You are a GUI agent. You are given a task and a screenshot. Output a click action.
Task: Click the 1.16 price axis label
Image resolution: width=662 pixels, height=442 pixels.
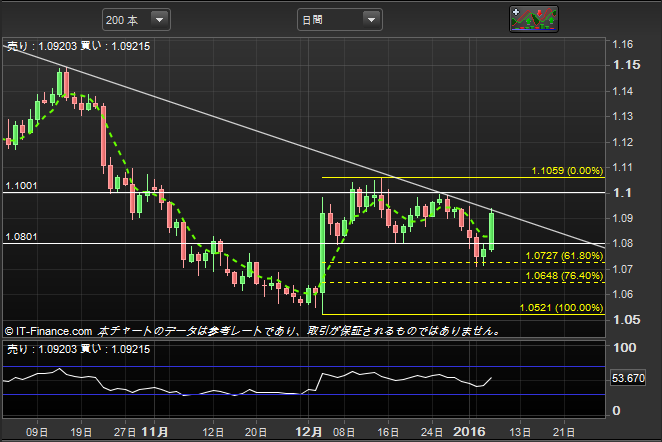[x=623, y=44]
